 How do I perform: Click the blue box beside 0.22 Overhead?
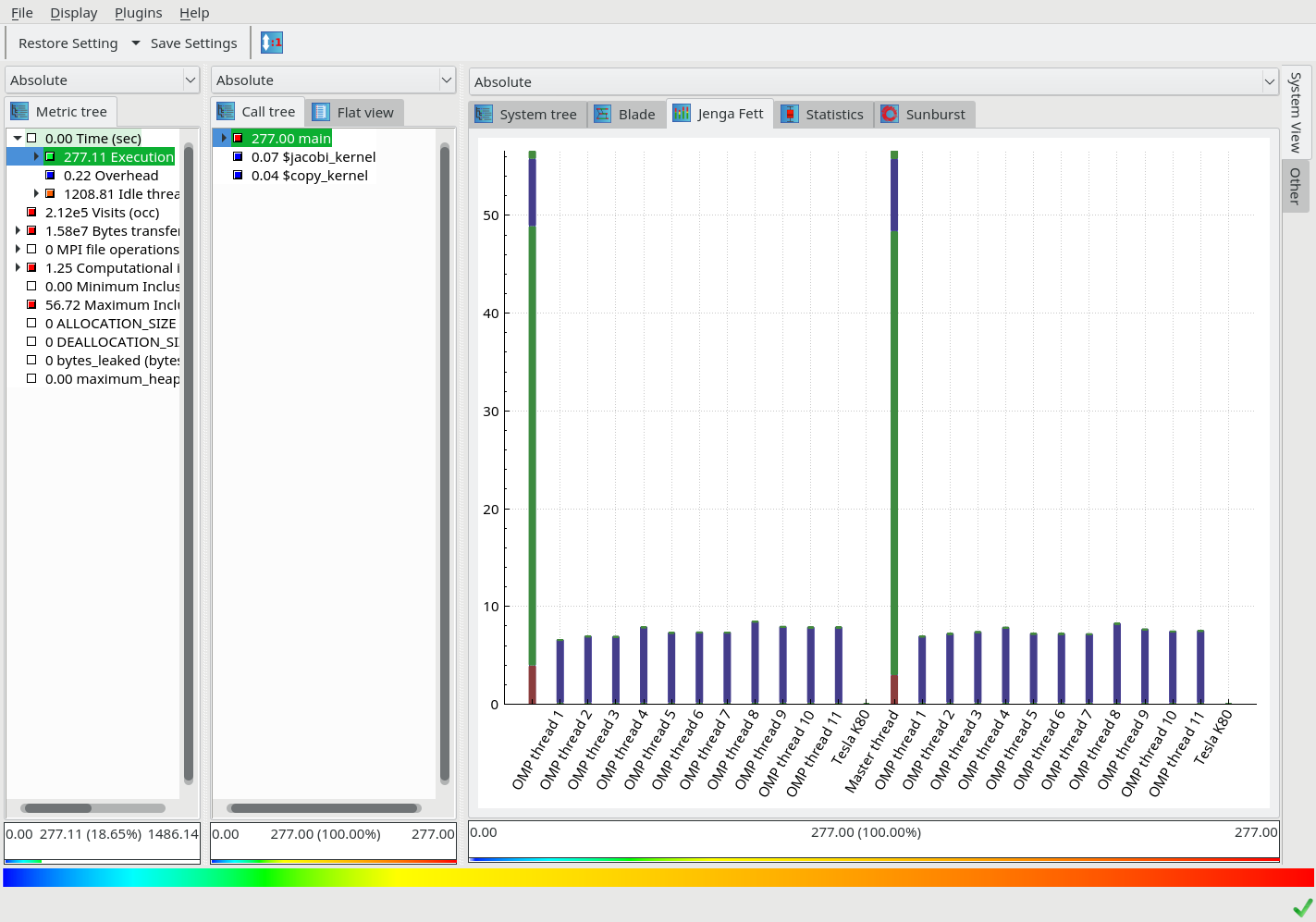tap(50, 175)
